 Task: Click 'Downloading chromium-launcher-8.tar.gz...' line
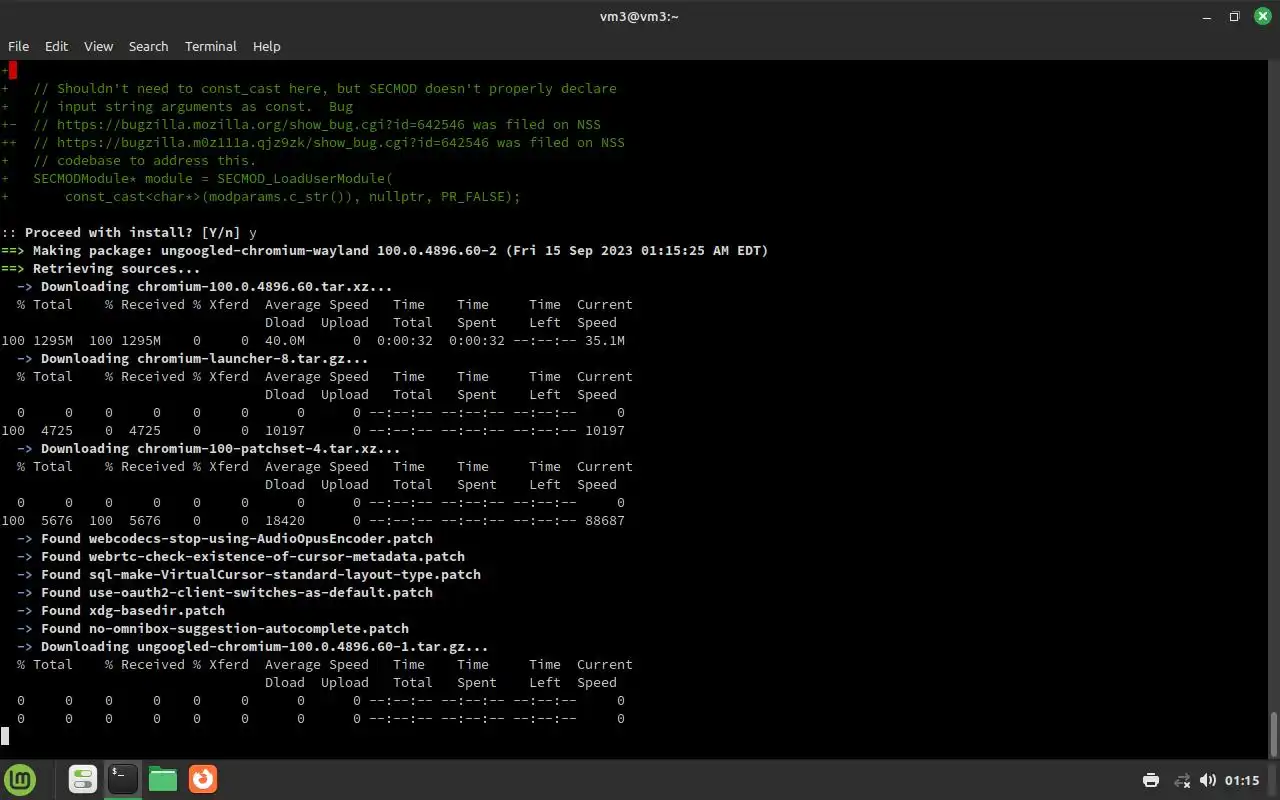(193, 359)
